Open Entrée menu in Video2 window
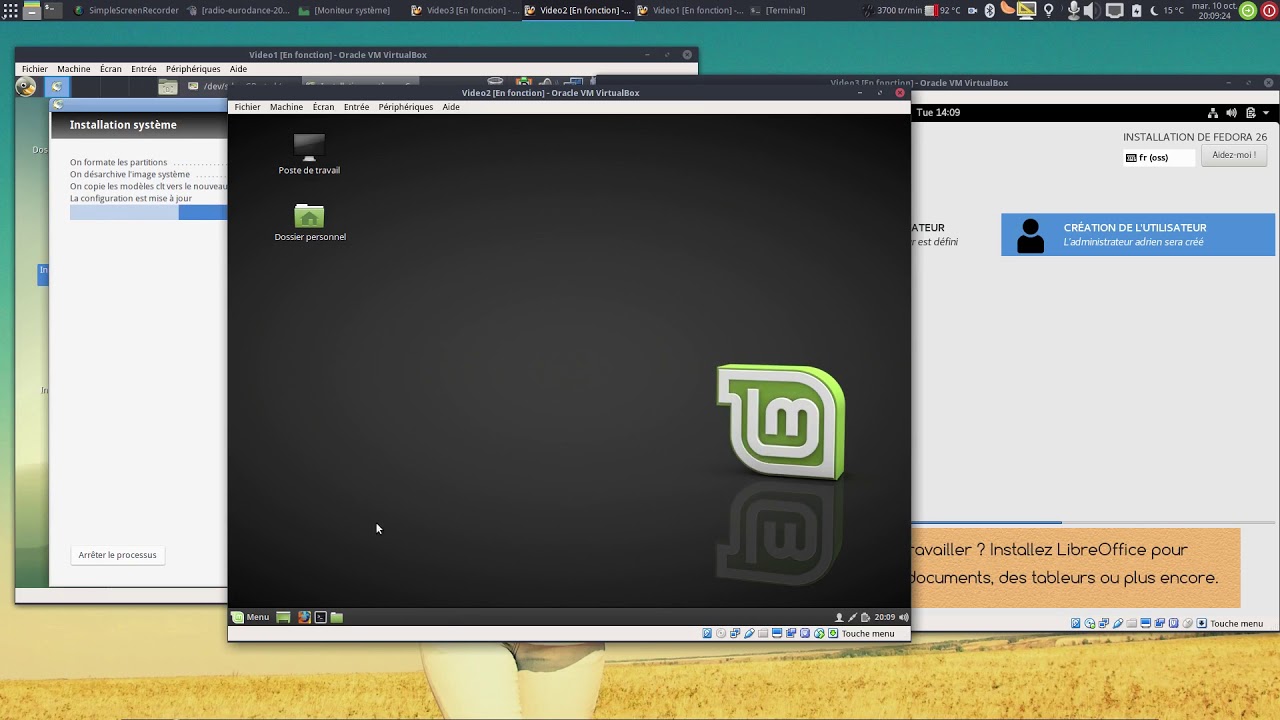Screen dimensions: 1280x720 tap(356, 107)
